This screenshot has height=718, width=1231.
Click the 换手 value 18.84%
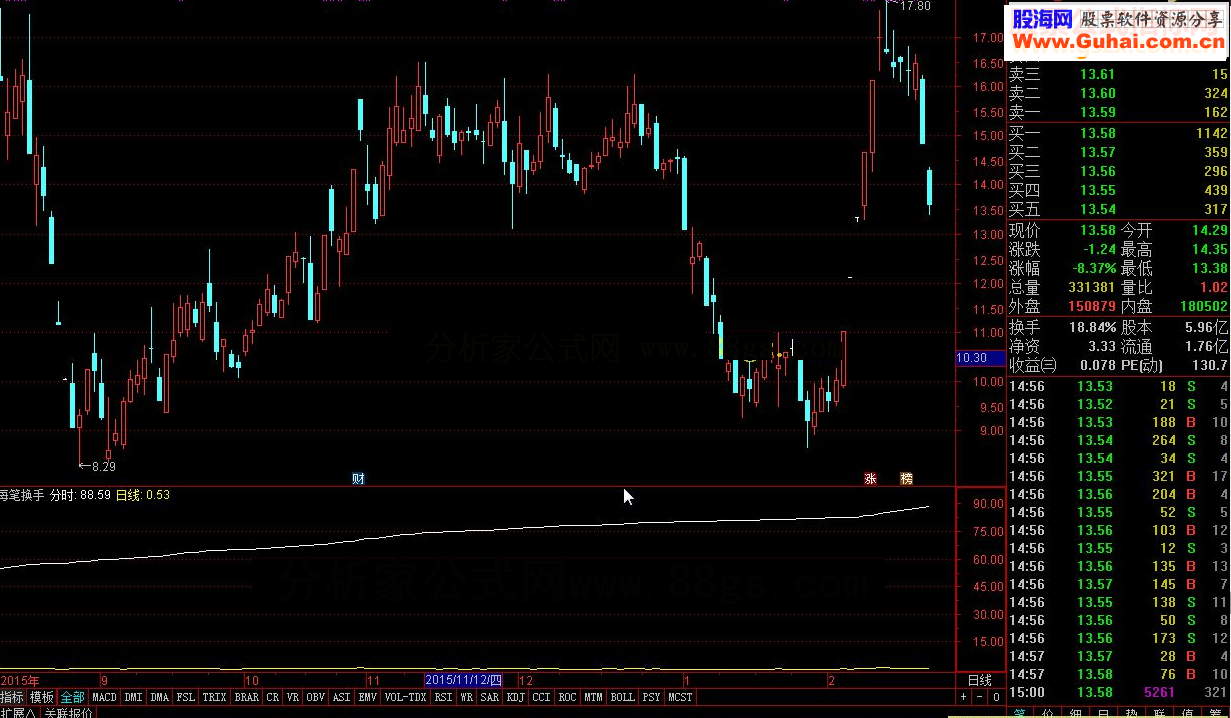click(1091, 327)
